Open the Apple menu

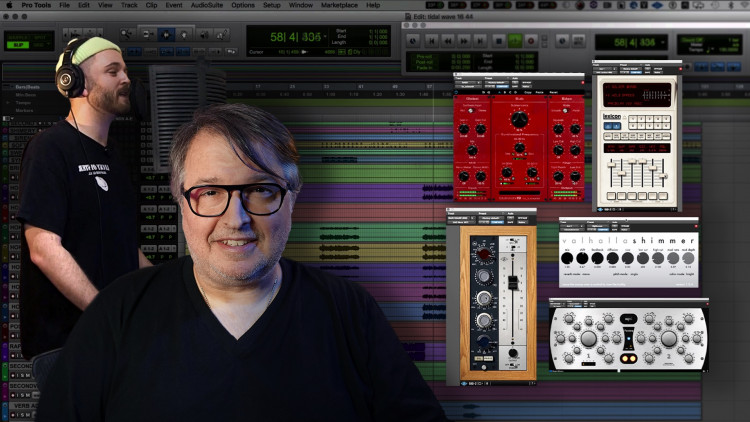point(10,5)
